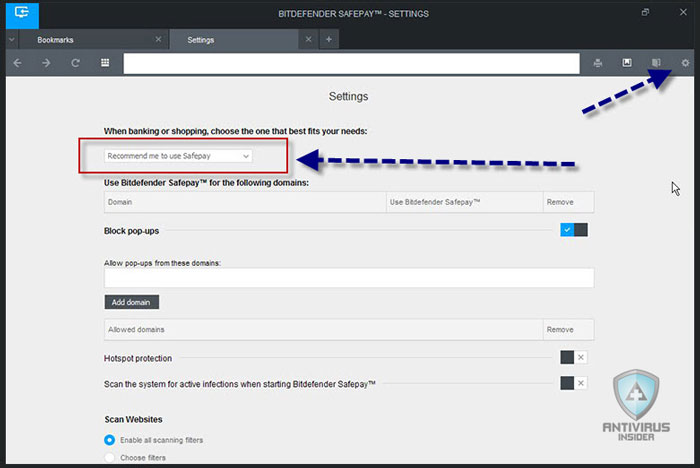Click the allow pop-ups domain input field
The width and height of the screenshot is (700, 468).
pos(349,278)
